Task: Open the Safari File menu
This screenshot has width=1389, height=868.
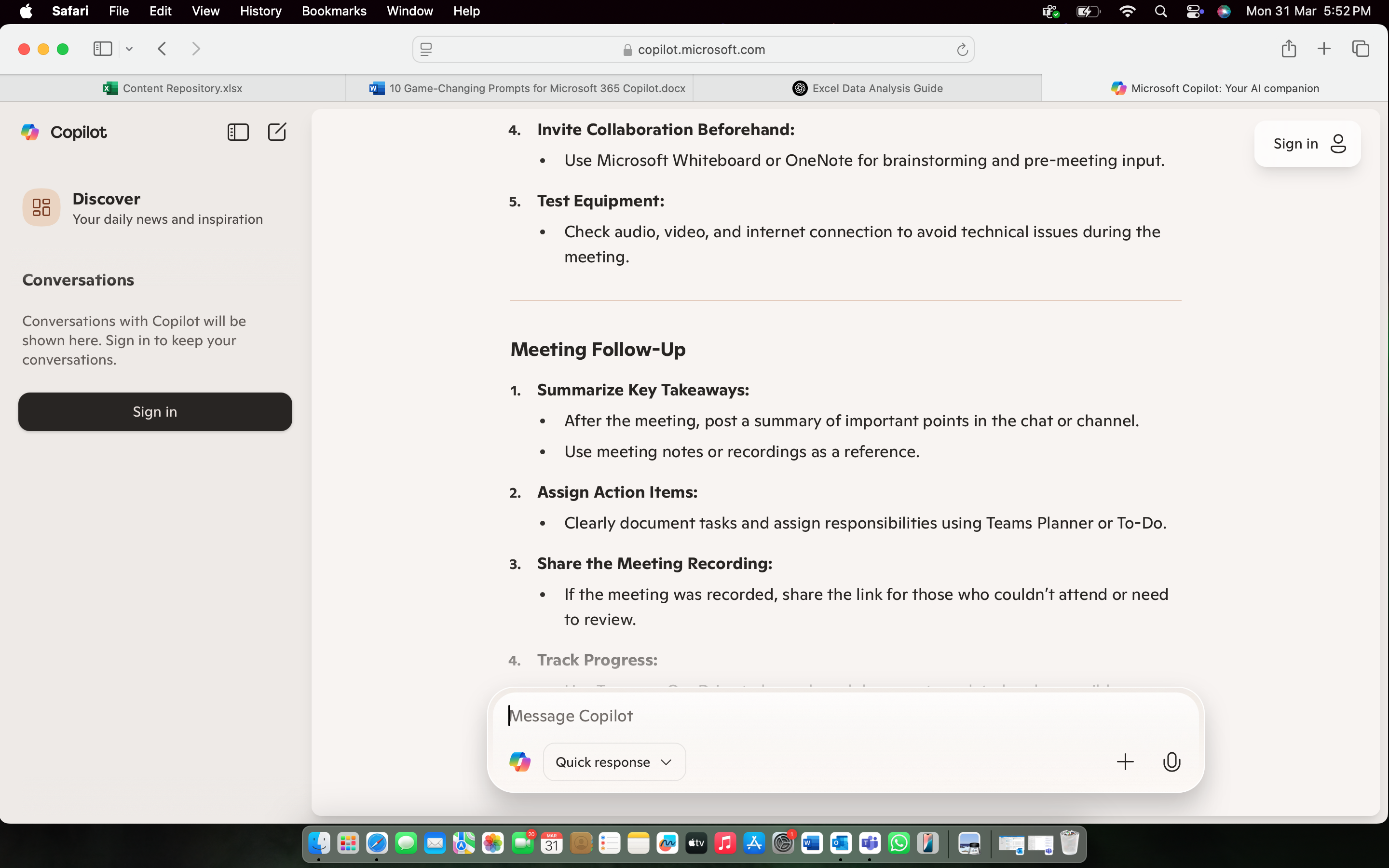Action: click(x=119, y=12)
